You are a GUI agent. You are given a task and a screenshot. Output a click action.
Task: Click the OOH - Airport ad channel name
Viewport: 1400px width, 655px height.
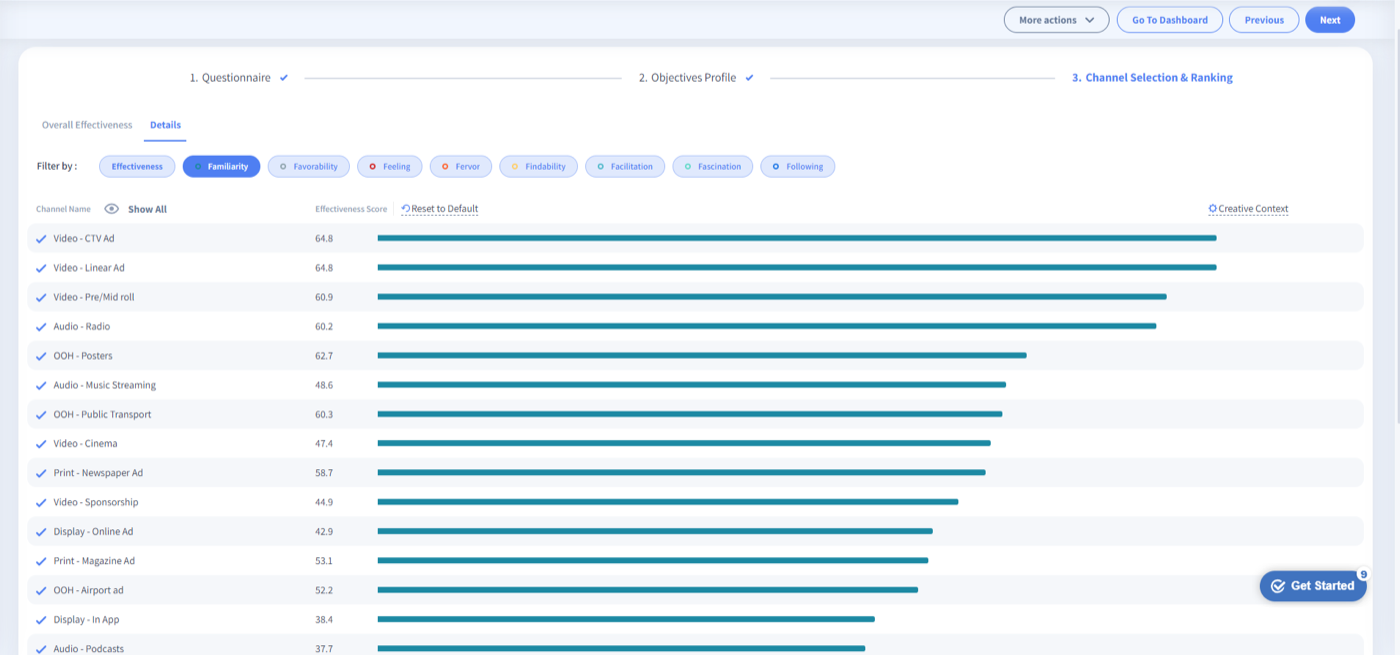pyautogui.click(x=89, y=590)
